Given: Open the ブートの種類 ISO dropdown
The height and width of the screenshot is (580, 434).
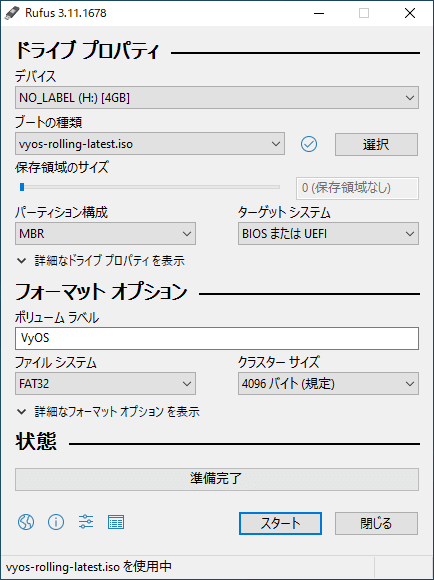Looking at the screenshot, I should point(150,144).
